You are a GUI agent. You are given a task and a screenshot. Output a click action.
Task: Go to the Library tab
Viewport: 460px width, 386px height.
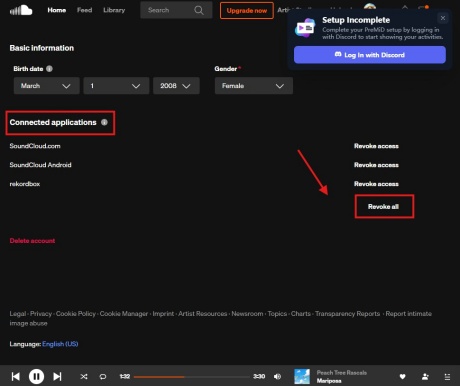[x=114, y=10]
